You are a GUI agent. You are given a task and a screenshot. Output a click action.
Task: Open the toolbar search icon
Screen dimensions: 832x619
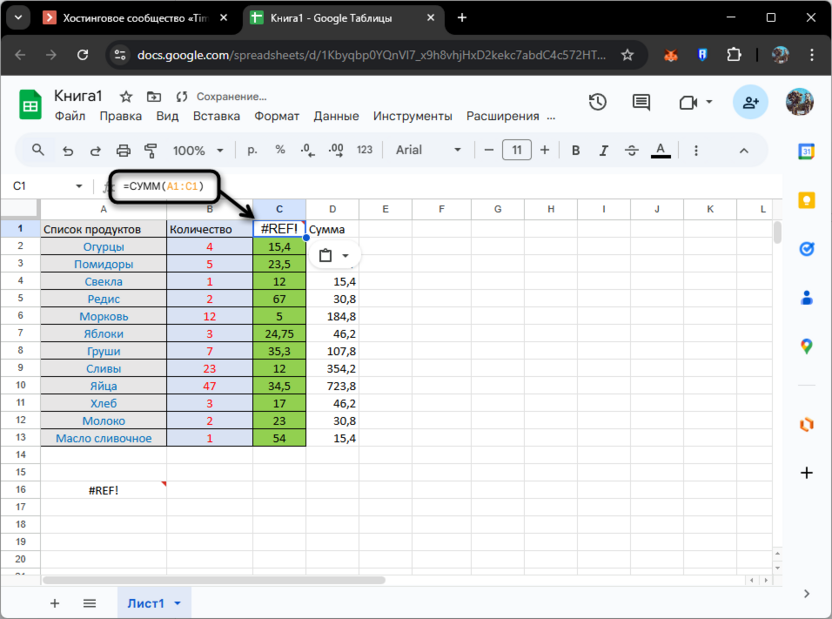(38, 150)
